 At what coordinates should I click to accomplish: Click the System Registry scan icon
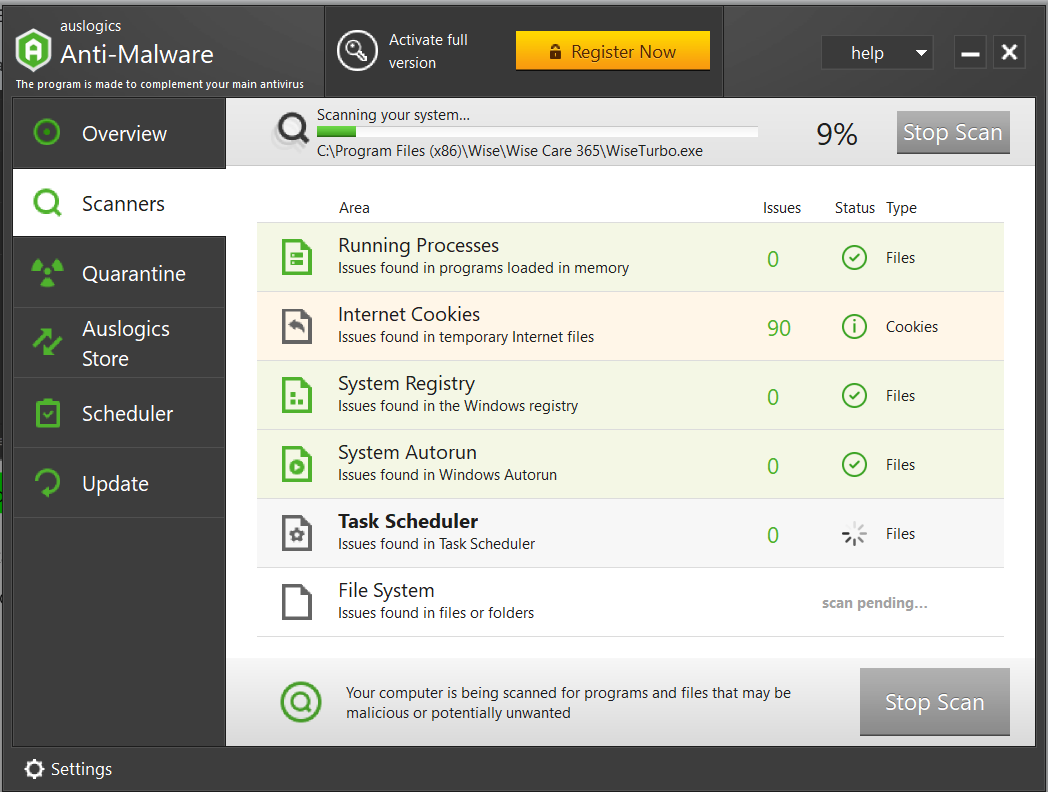[296, 394]
